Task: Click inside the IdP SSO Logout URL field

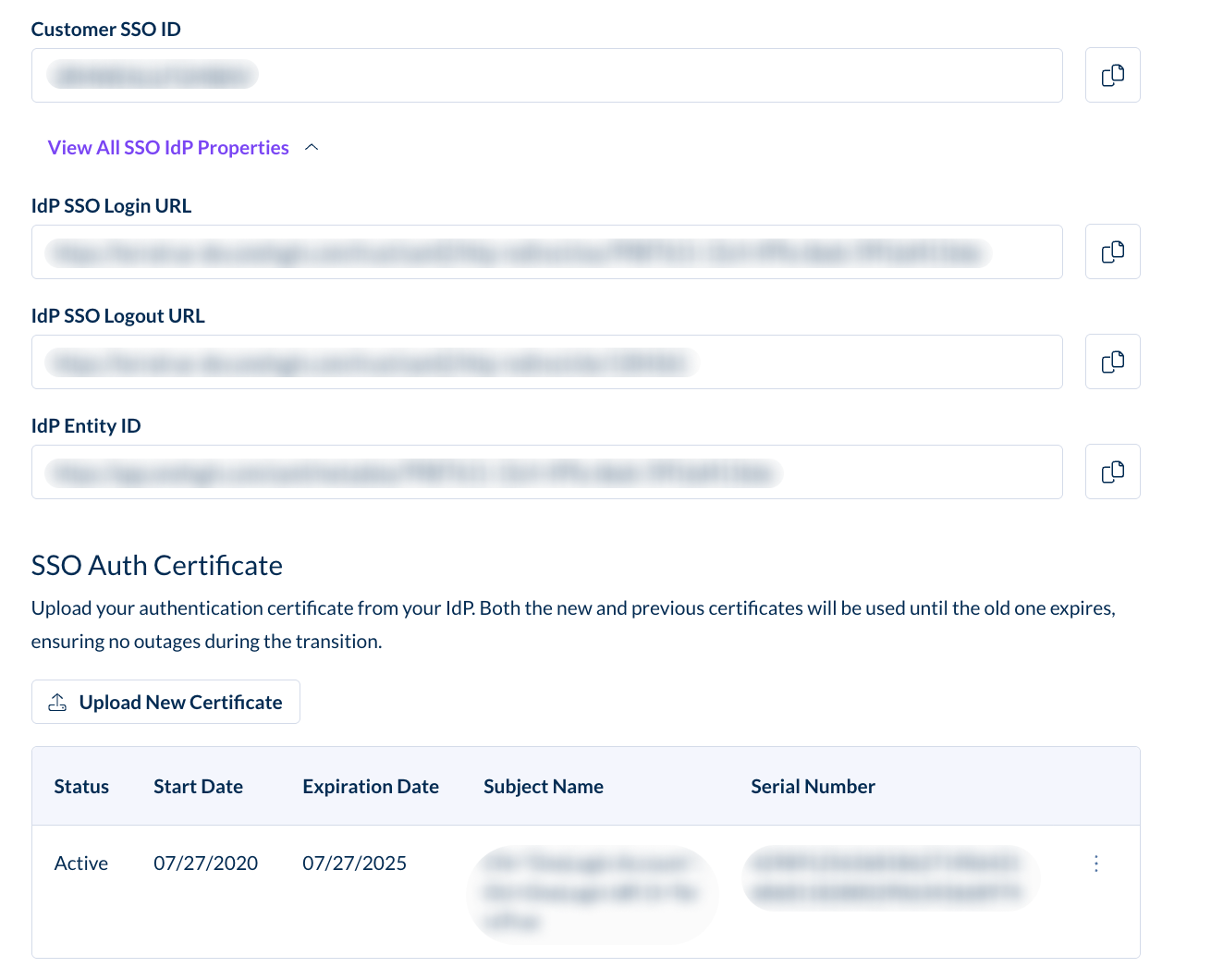Action: [x=547, y=361]
